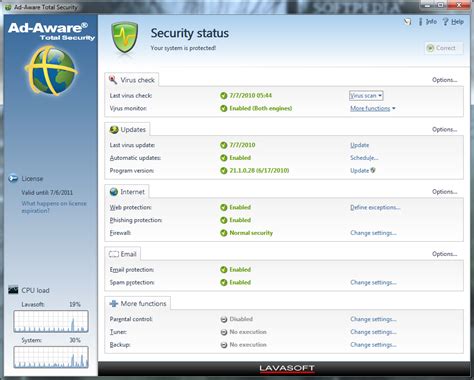This screenshot has height=380, width=474.
Task: Click the gray status icon beside Tuner
Action: click(224, 332)
